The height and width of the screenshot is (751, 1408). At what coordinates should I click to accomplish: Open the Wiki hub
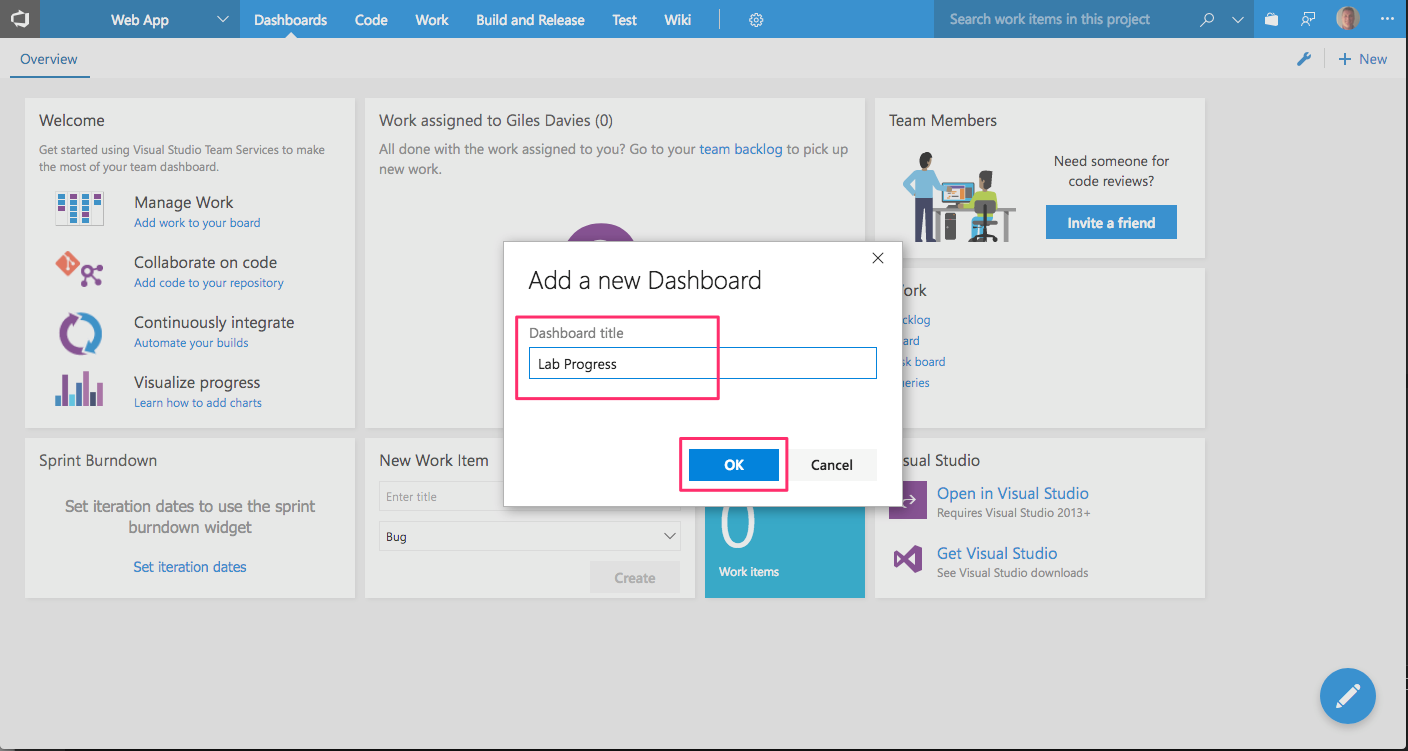(x=677, y=19)
